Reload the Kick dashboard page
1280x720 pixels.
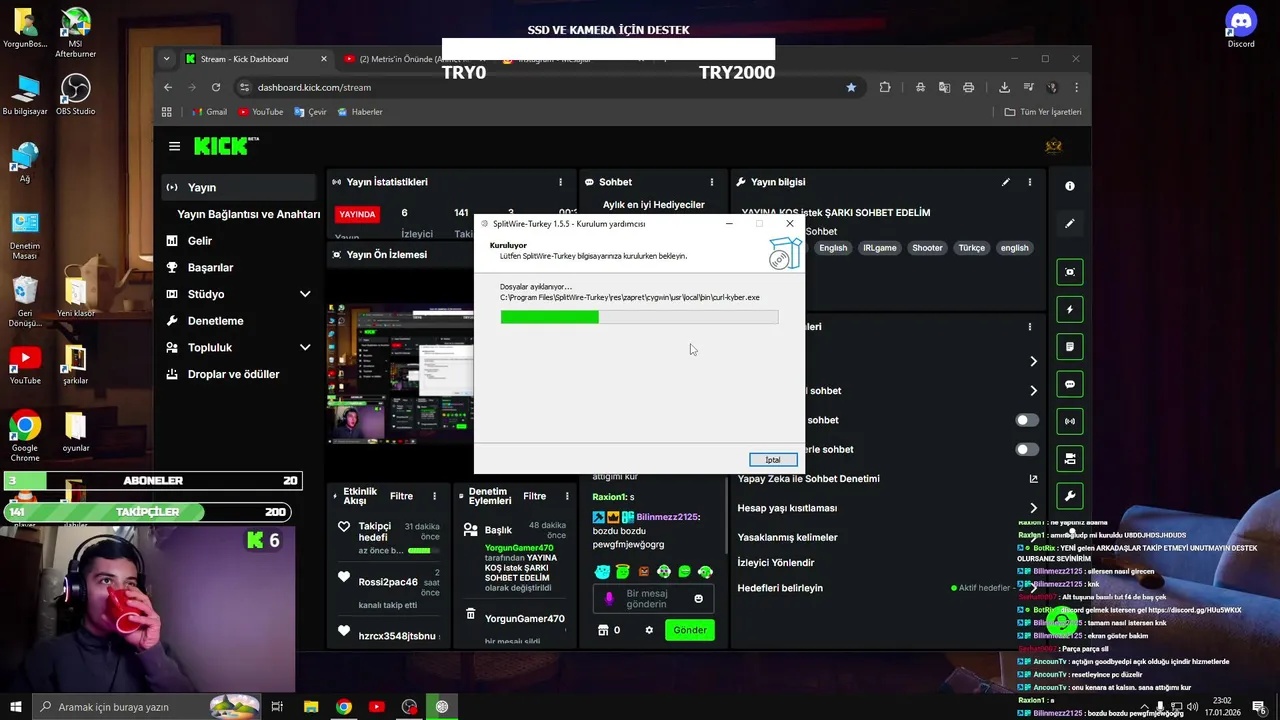point(216,87)
